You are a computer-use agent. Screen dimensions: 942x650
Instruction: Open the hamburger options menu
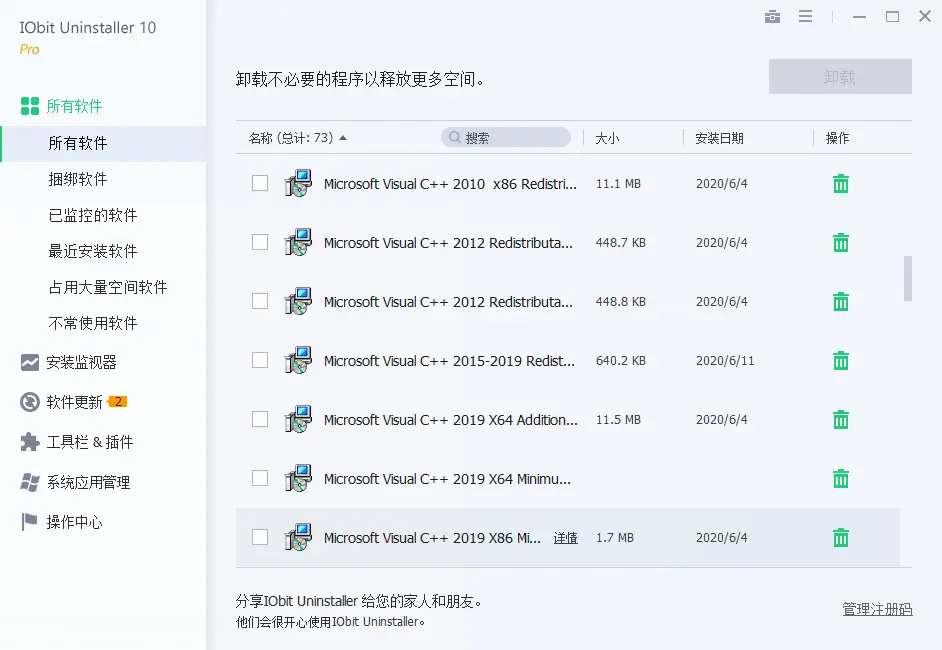coord(806,16)
